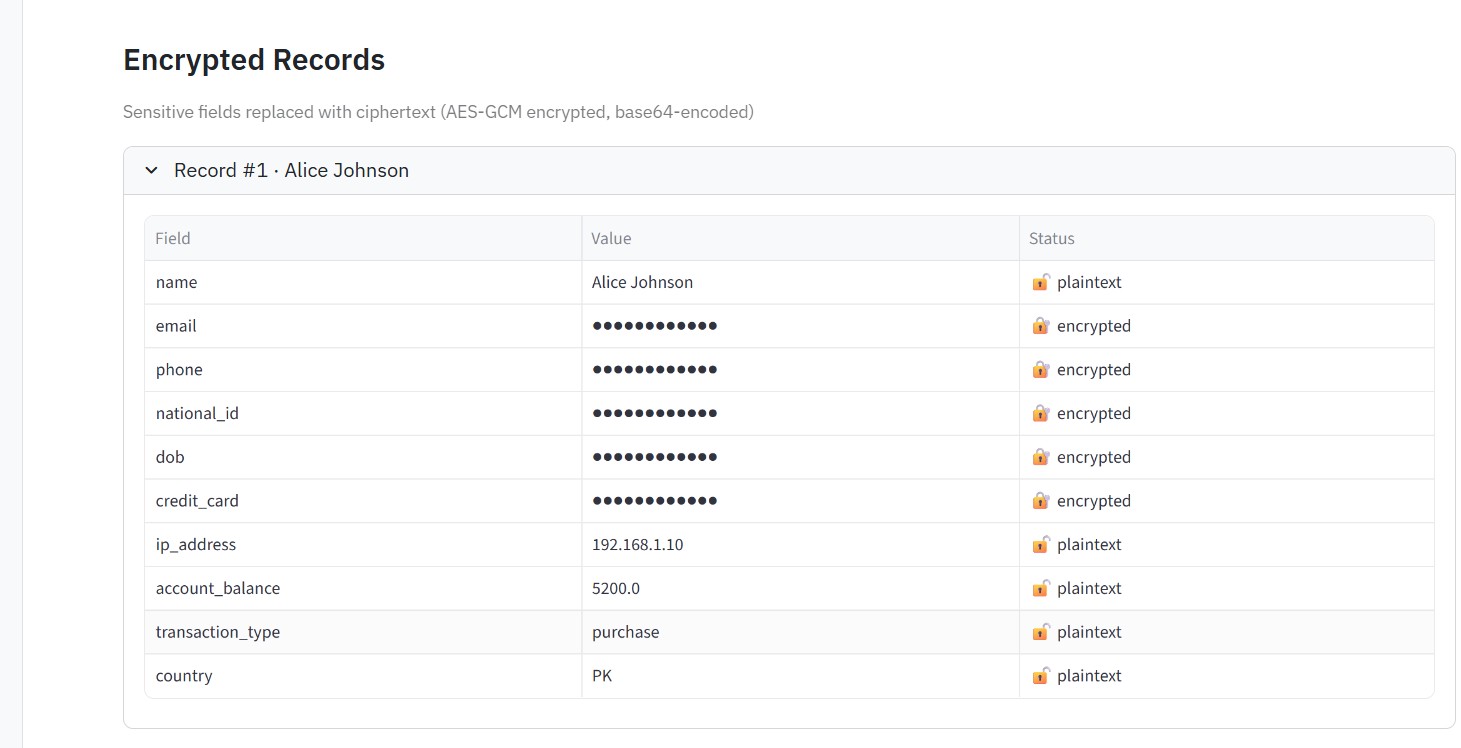Click the open lock in transaction_type row
The height and width of the screenshot is (748, 1461).
pos(1041,632)
